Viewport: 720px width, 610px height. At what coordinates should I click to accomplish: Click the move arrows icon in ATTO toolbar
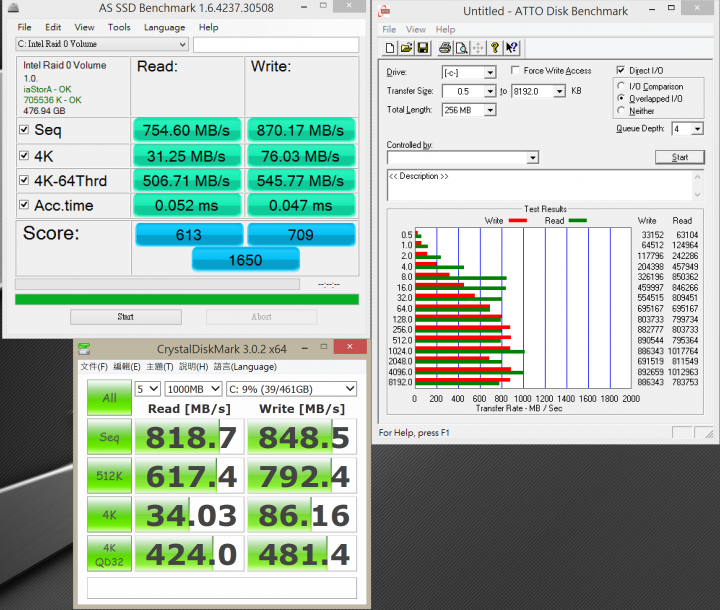pos(478,48)
